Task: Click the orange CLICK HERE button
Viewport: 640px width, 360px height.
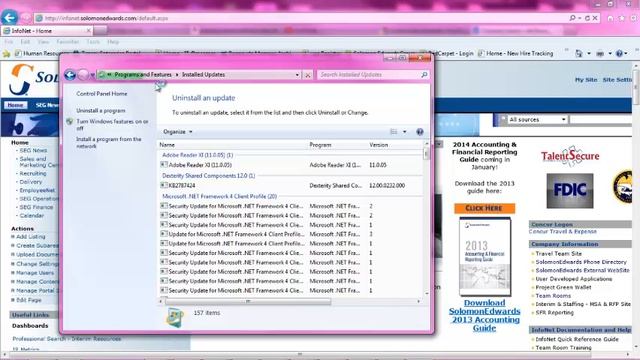Action: point(484,208)
